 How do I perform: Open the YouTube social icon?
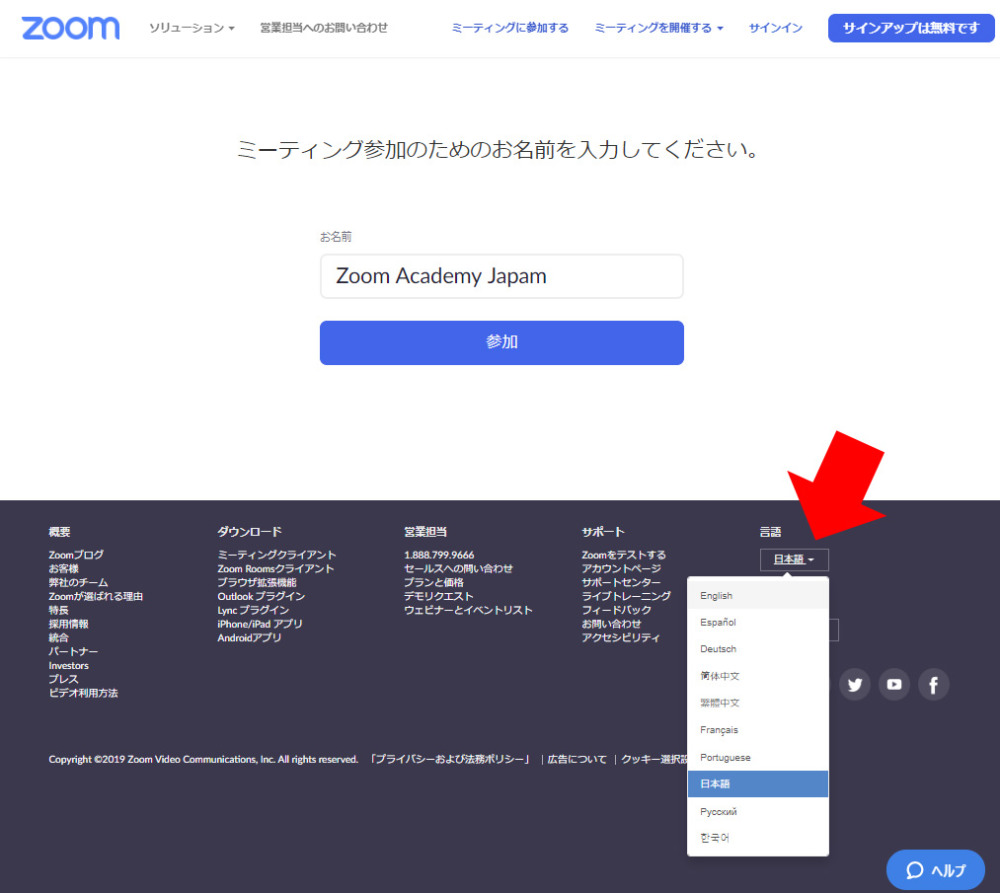tap(894, 685)
